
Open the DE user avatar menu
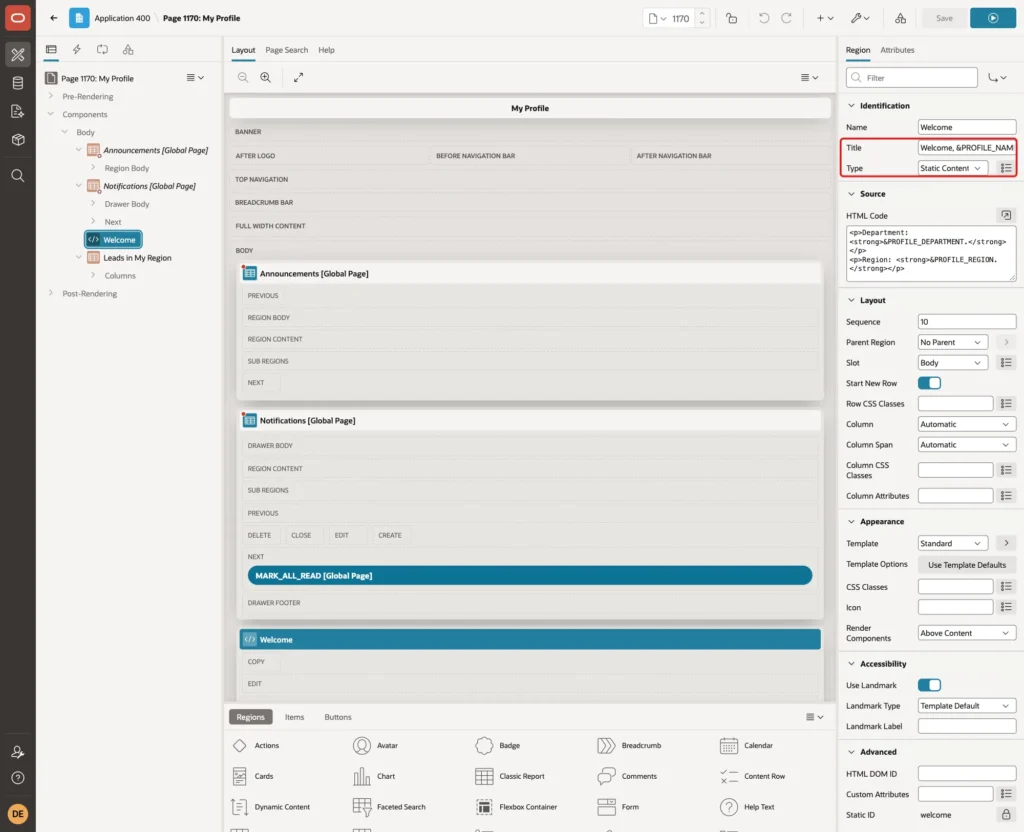18,814
